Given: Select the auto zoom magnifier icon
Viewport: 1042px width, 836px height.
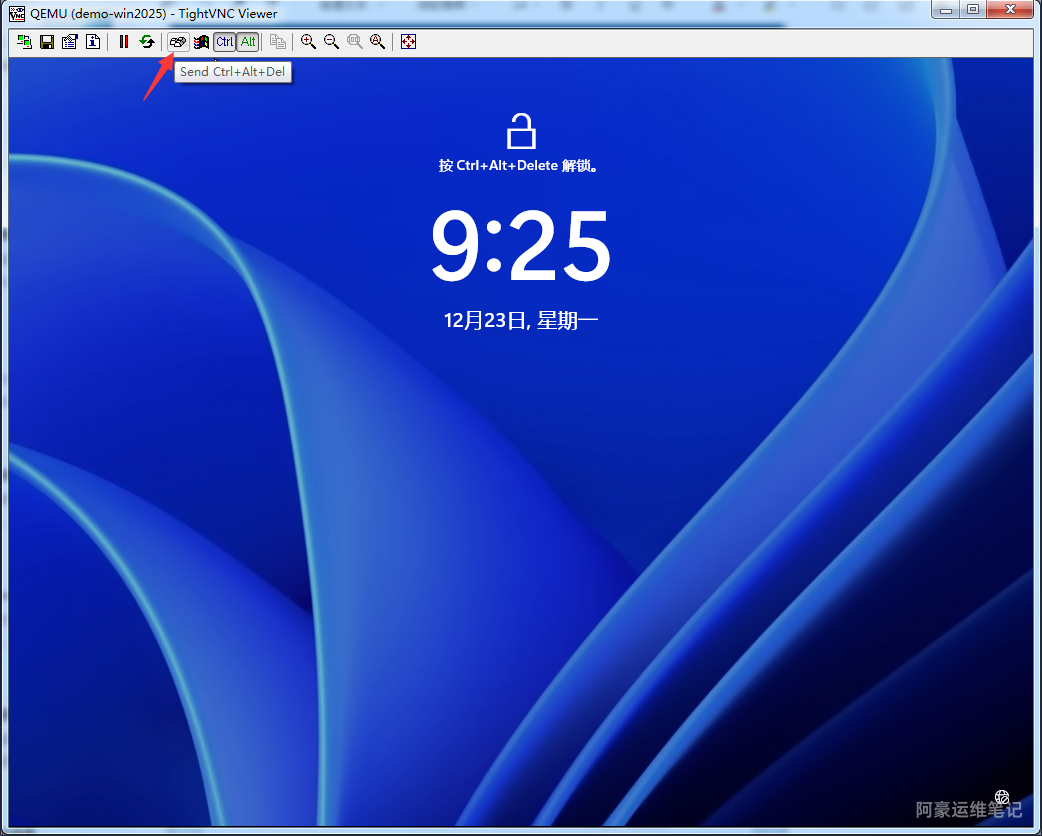Looking at the screenshot, I should coord(377,42).
